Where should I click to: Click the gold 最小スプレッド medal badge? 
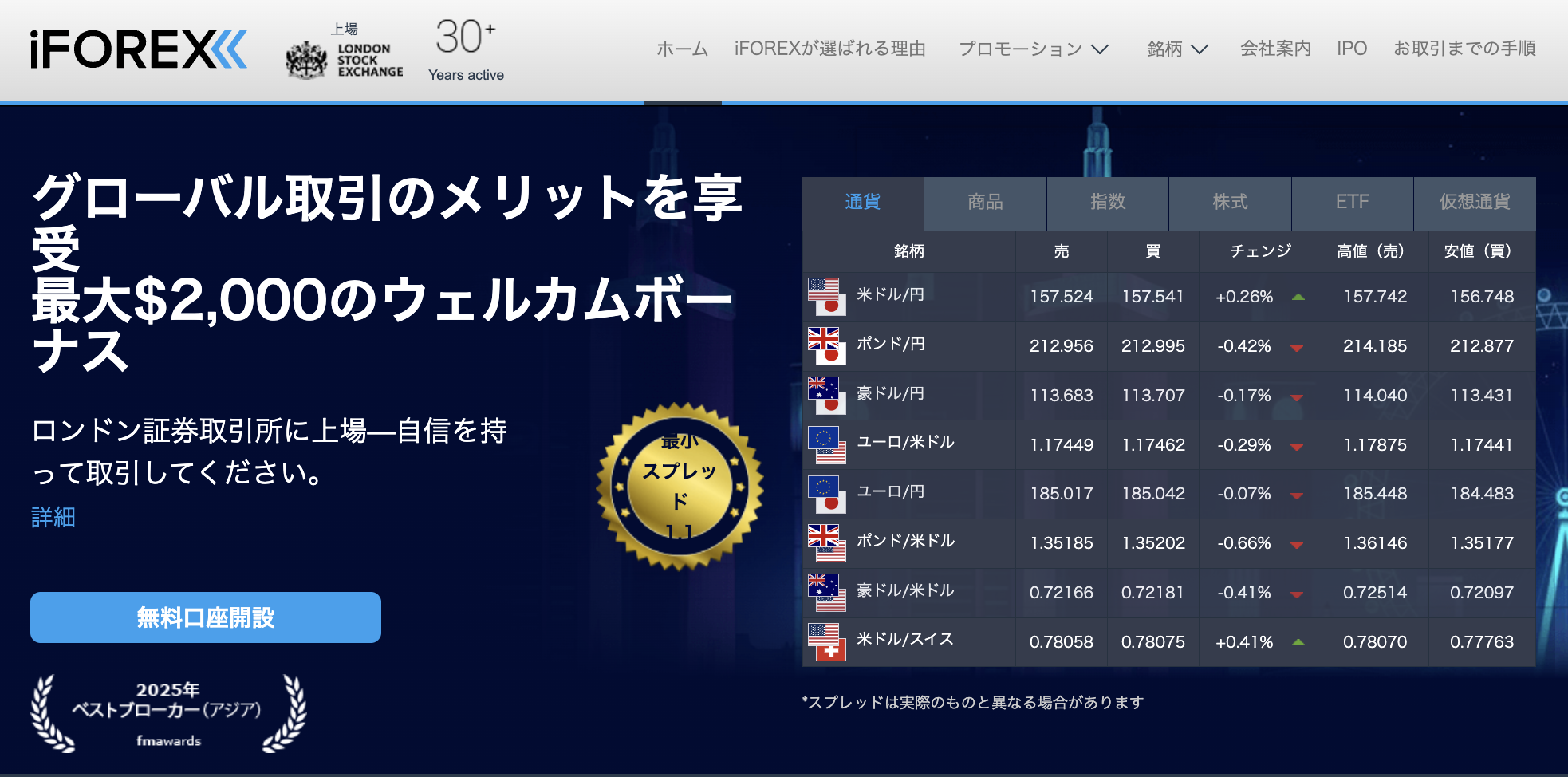pos(680,487)
